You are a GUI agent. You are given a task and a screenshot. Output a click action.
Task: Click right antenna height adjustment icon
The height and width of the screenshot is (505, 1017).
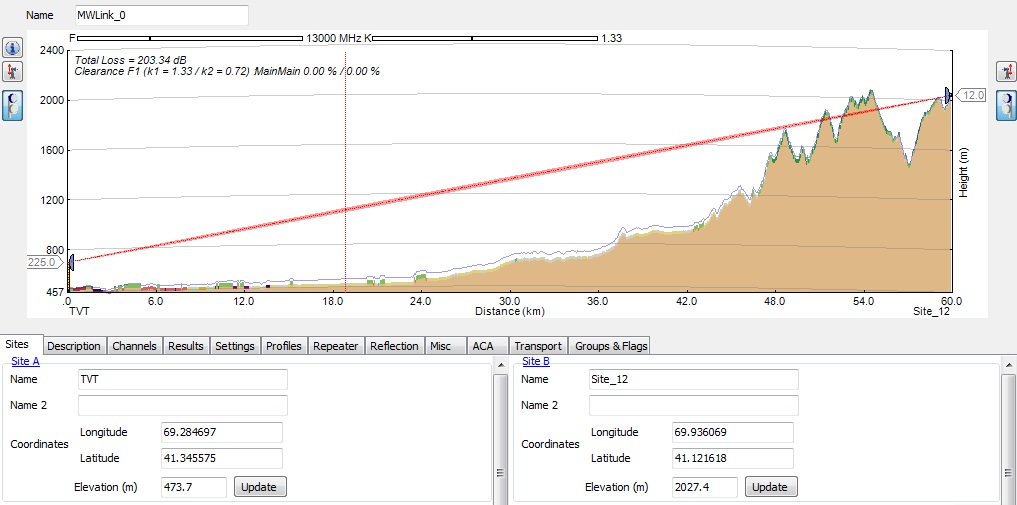pyautogui.click(x=1004, y=72)
